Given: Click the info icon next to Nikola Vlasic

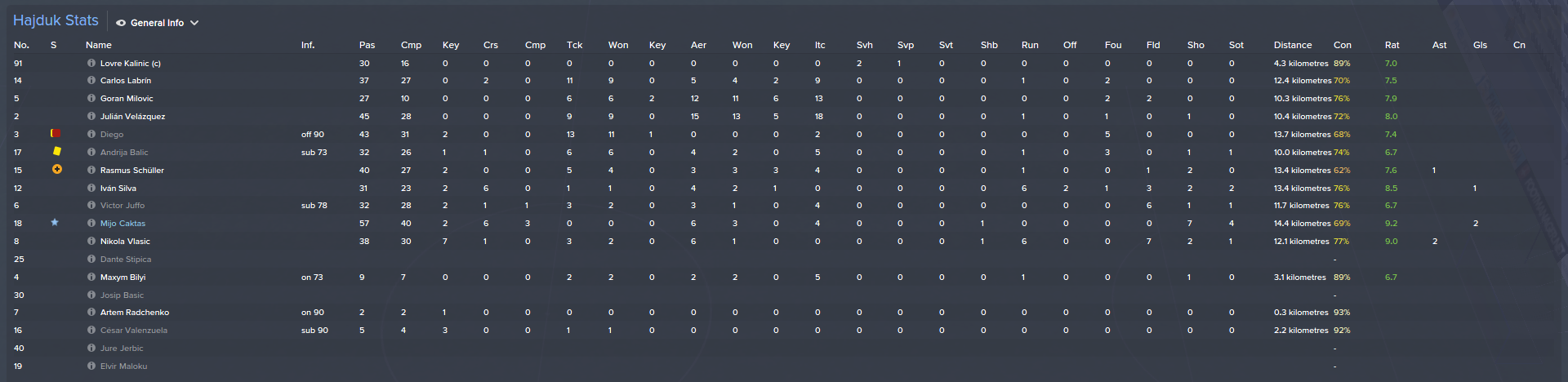Looking at the screenshot, I should (91, 242).
